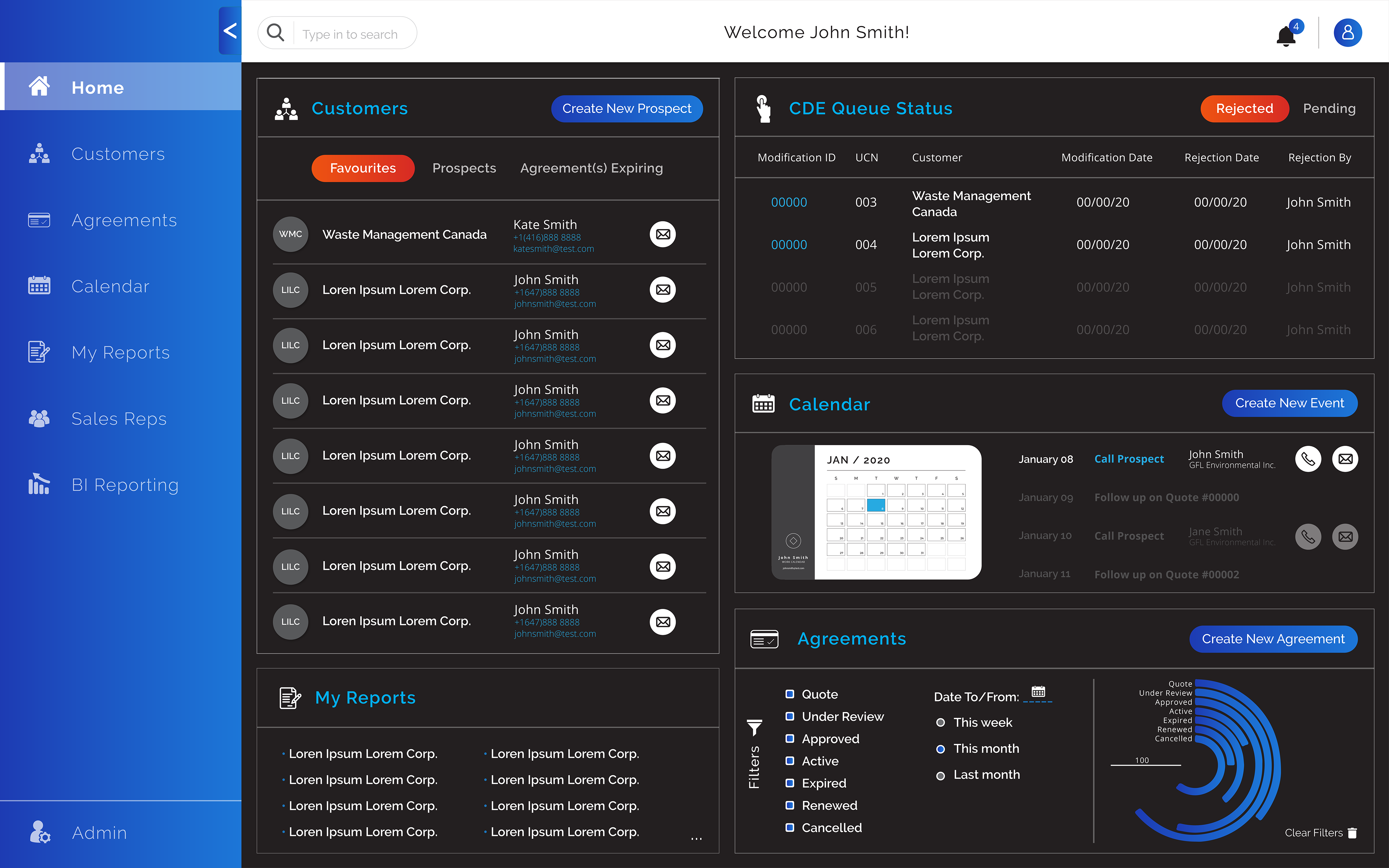
Task: Click the Create New Event button
Action: [1289, 403]
